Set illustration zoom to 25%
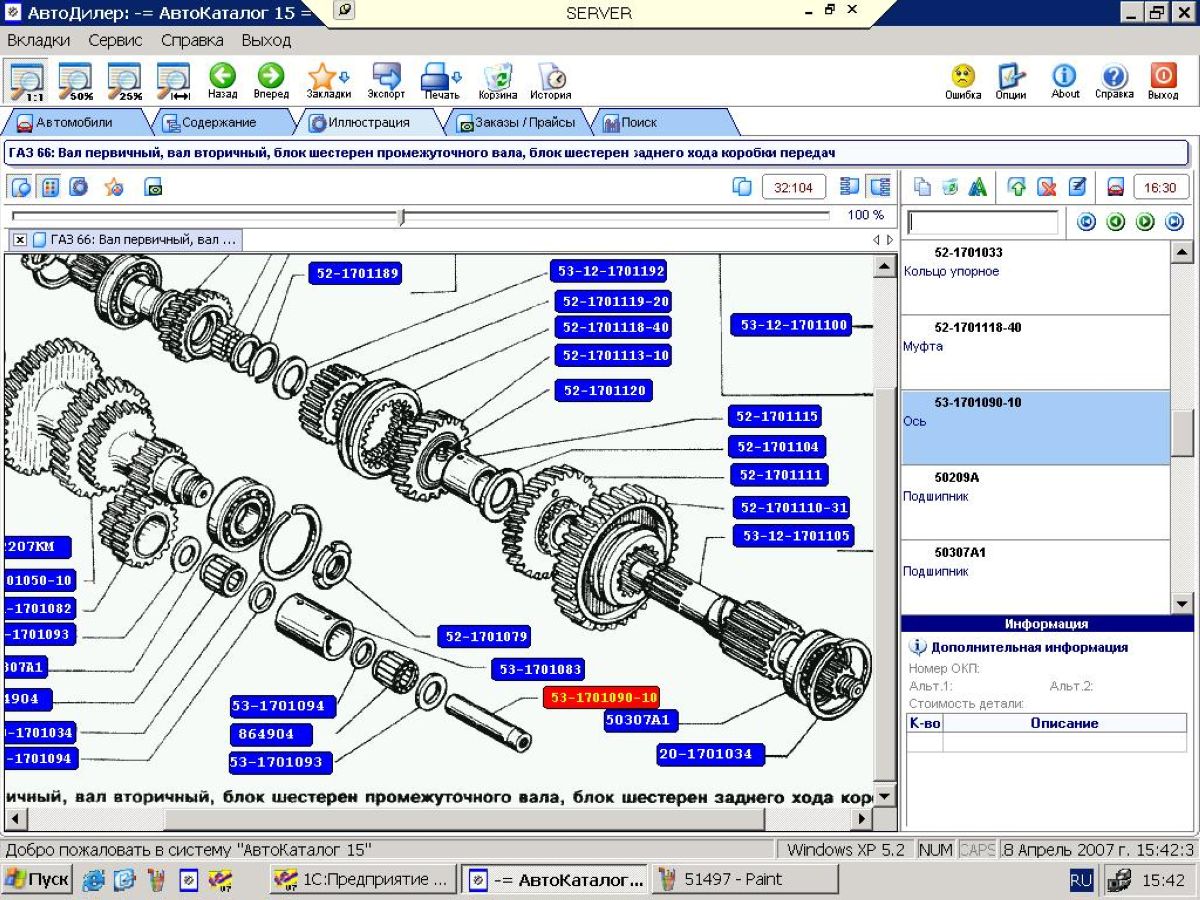Viewport: 1200px width, 900px height. point(125,81)
